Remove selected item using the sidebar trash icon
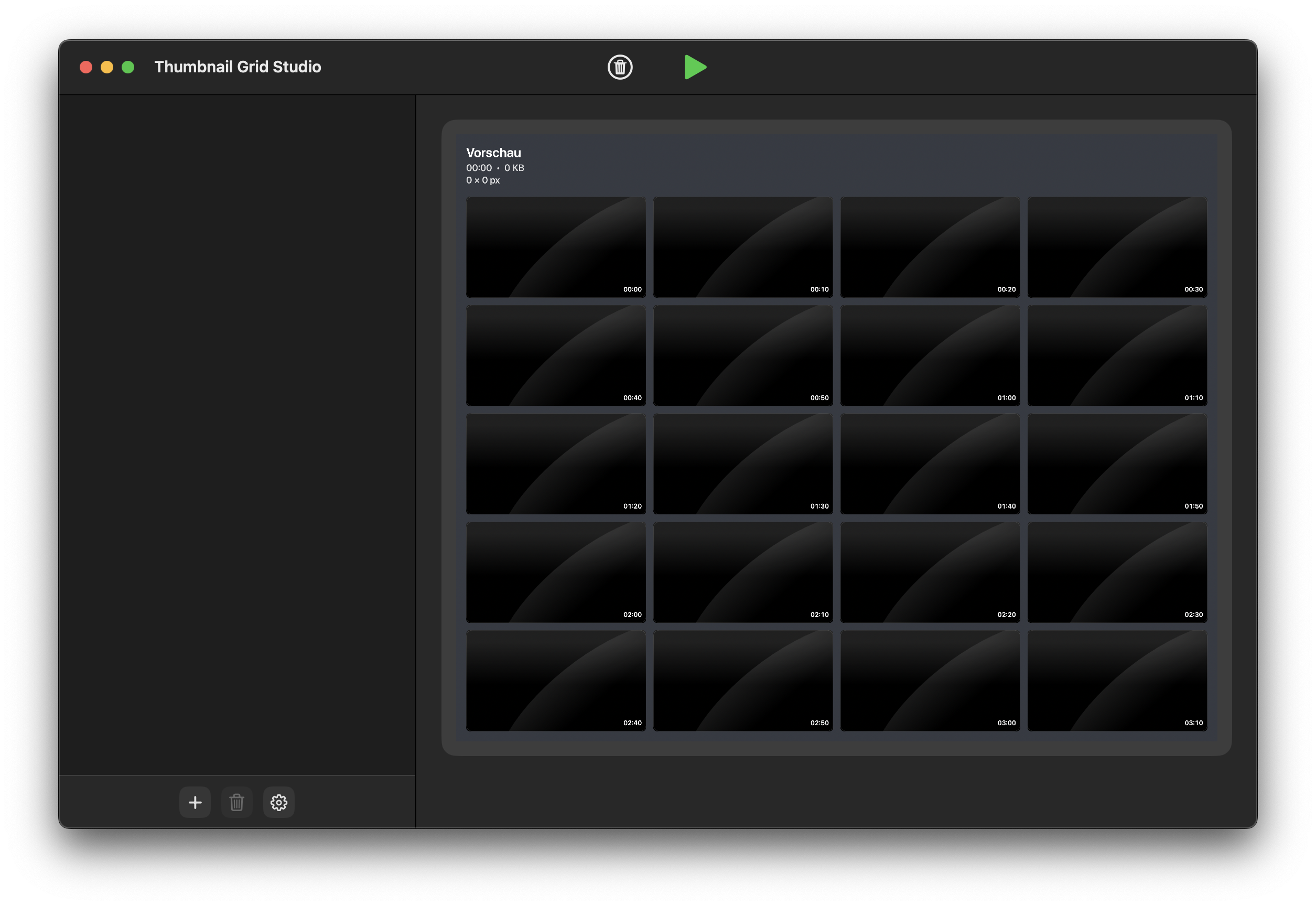The height and width of the screenshot is (906, 1316). coord(236,802)
